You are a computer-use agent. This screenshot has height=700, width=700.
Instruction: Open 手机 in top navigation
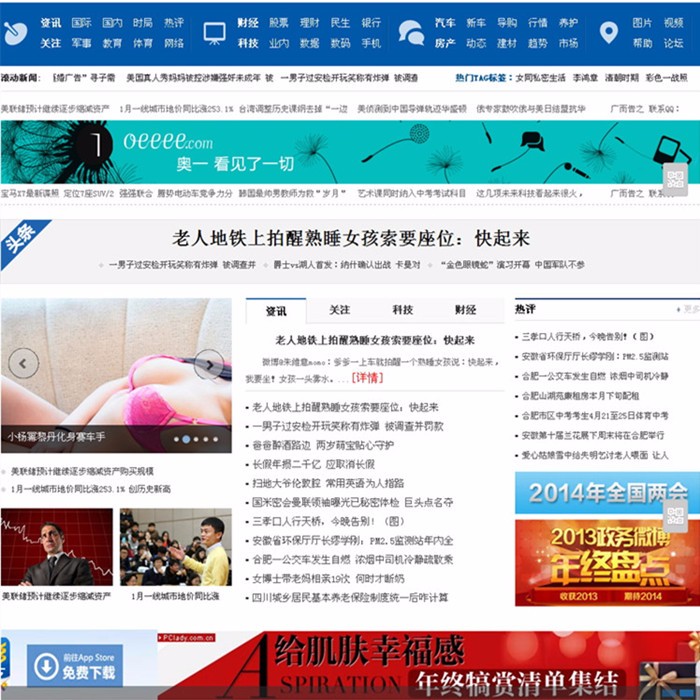click(371, 43)
